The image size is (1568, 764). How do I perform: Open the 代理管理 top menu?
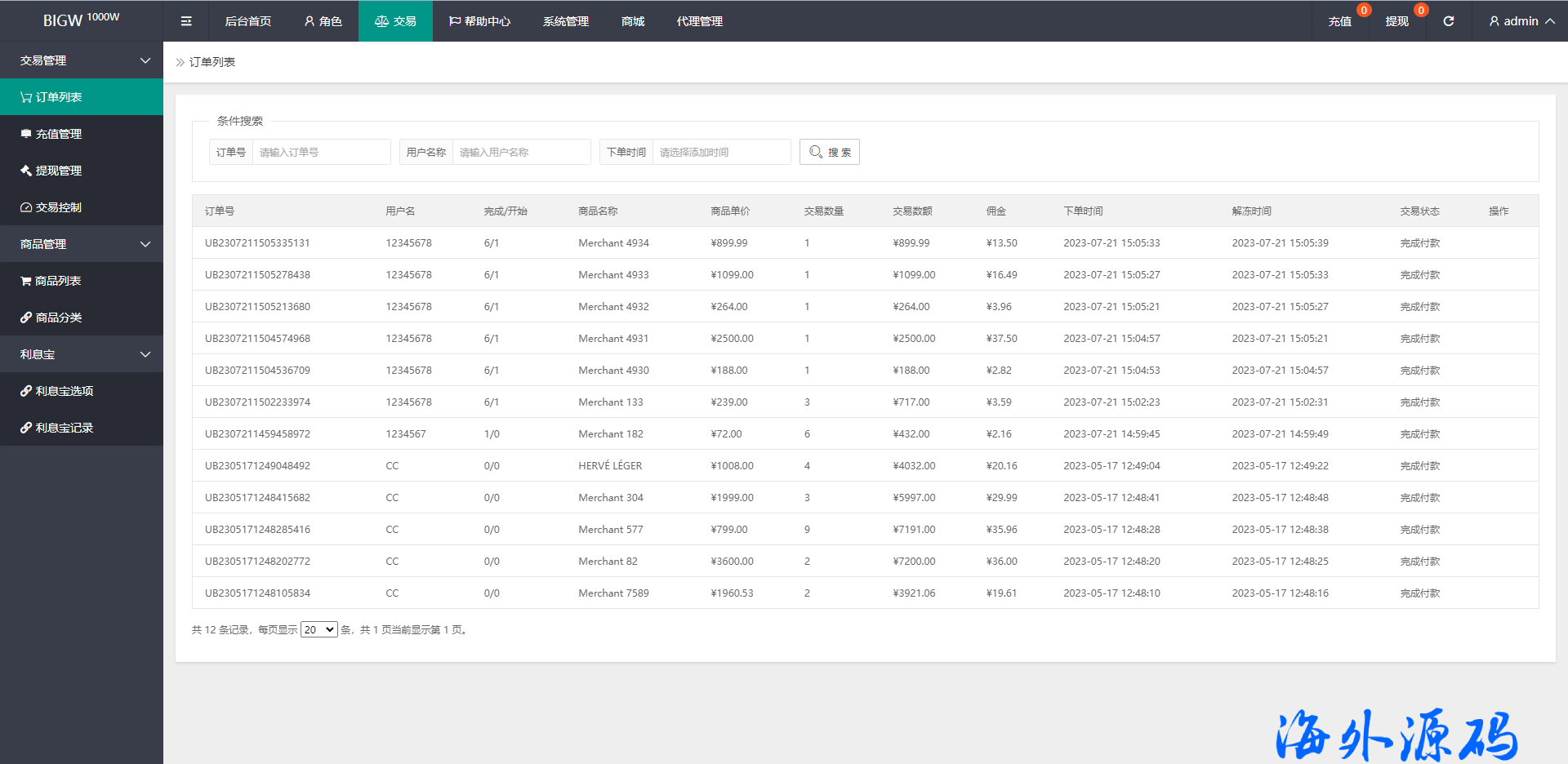[x=699, y=21]
